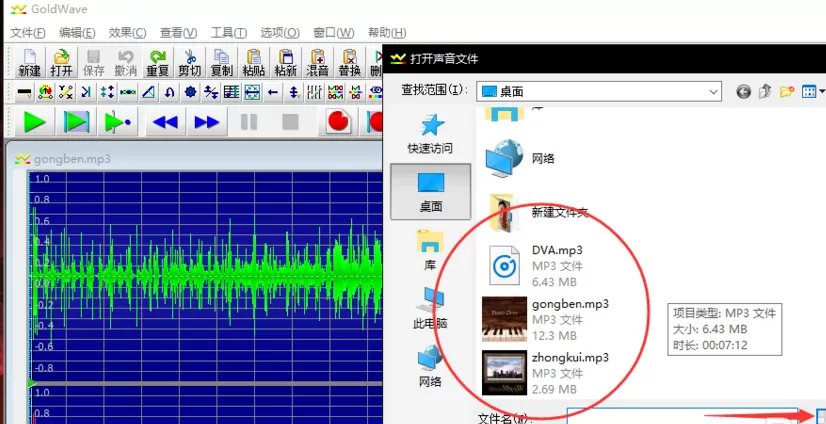Viewport: 826px width, 424px height.
Task: Open the view menu icon in dialog
Action: point(812,92)
